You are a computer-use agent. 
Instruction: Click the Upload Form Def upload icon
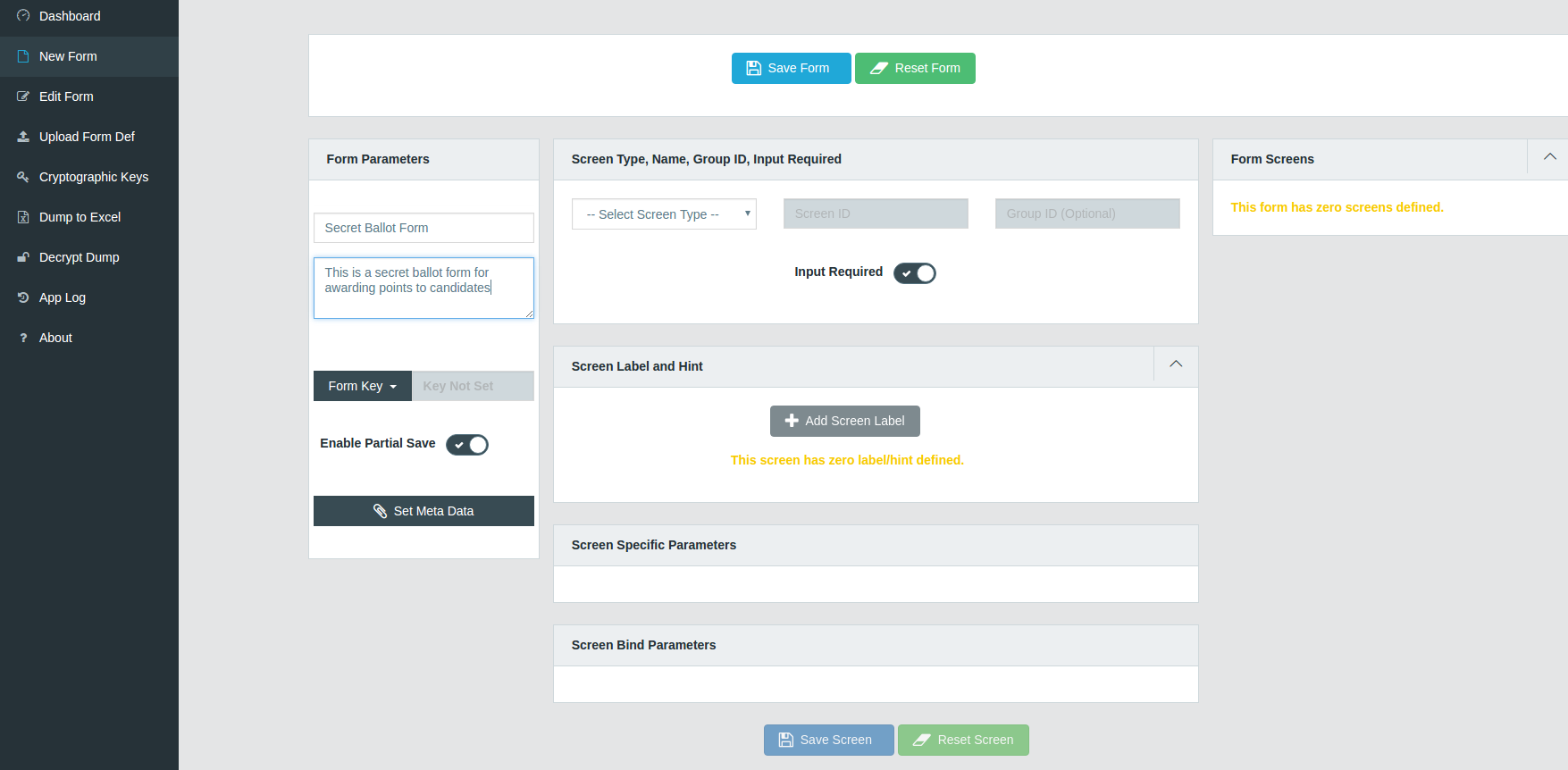23,137
